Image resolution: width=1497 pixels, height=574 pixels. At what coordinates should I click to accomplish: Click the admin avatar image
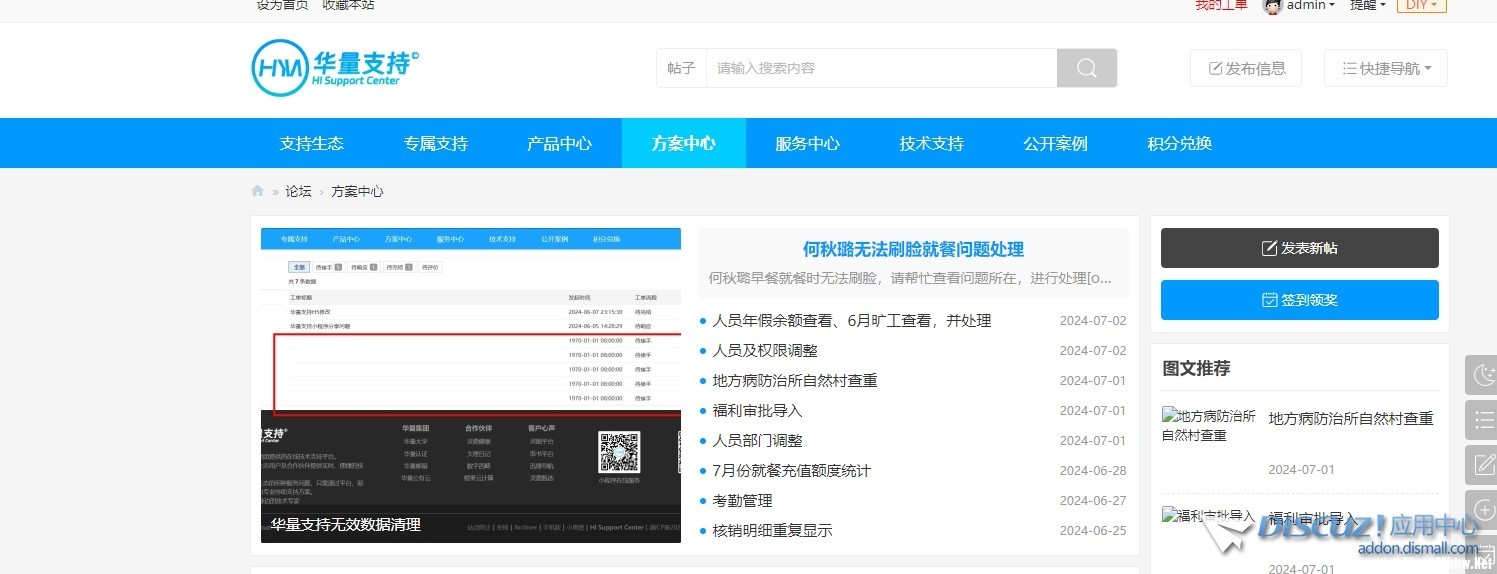coord(1272,6)
